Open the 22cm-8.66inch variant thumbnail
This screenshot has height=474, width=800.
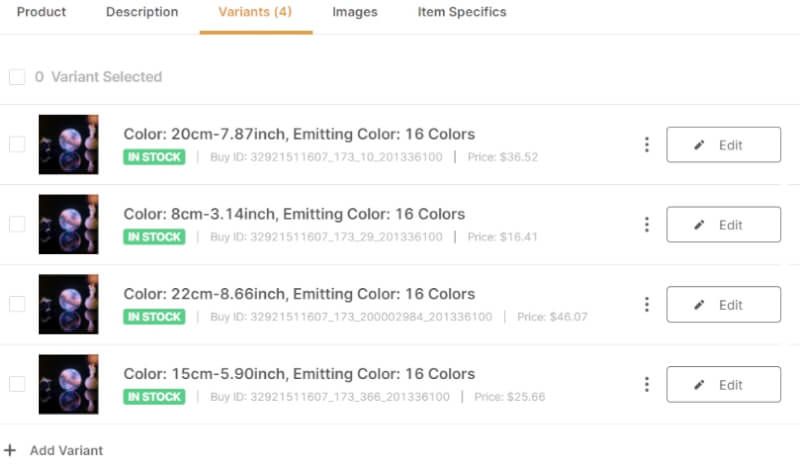pos(68,304)
